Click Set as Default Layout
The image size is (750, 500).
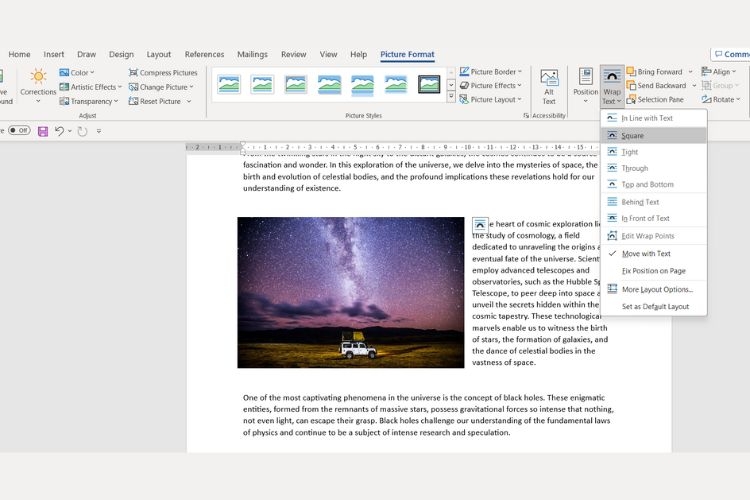(653, 307)
